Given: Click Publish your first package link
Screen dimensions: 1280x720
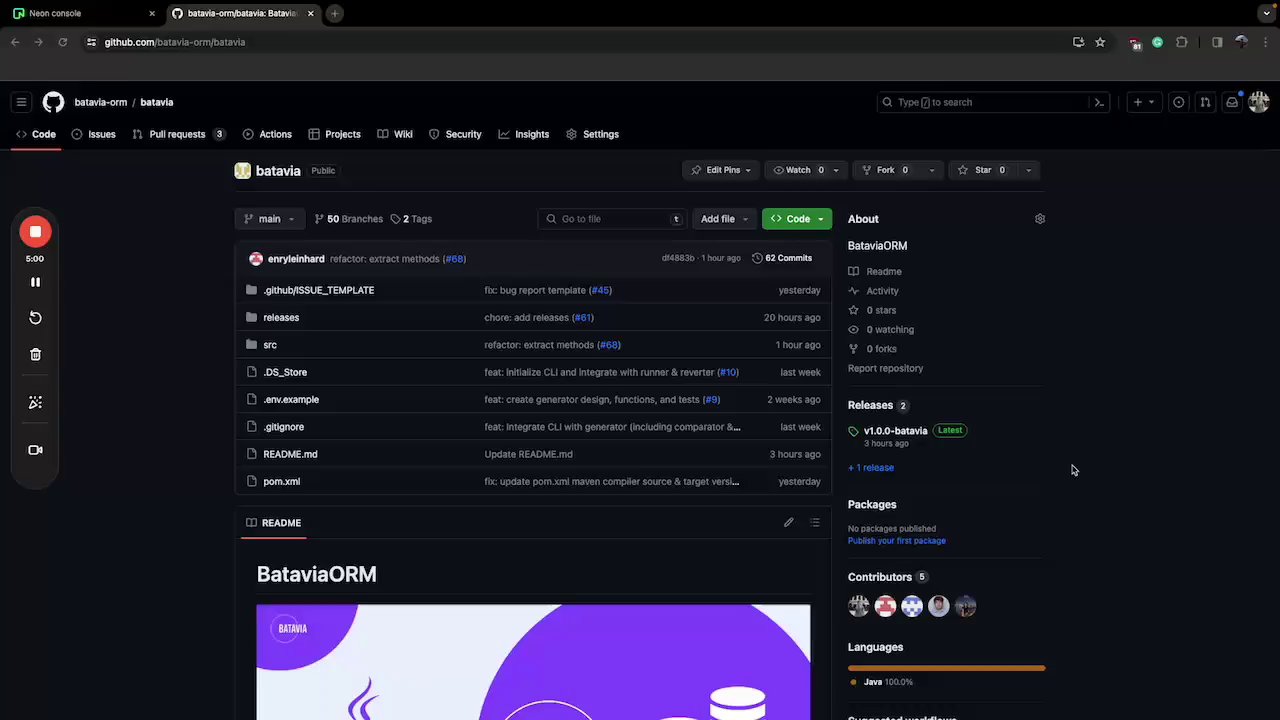Looking at the screenshot, I should (897, 541).
